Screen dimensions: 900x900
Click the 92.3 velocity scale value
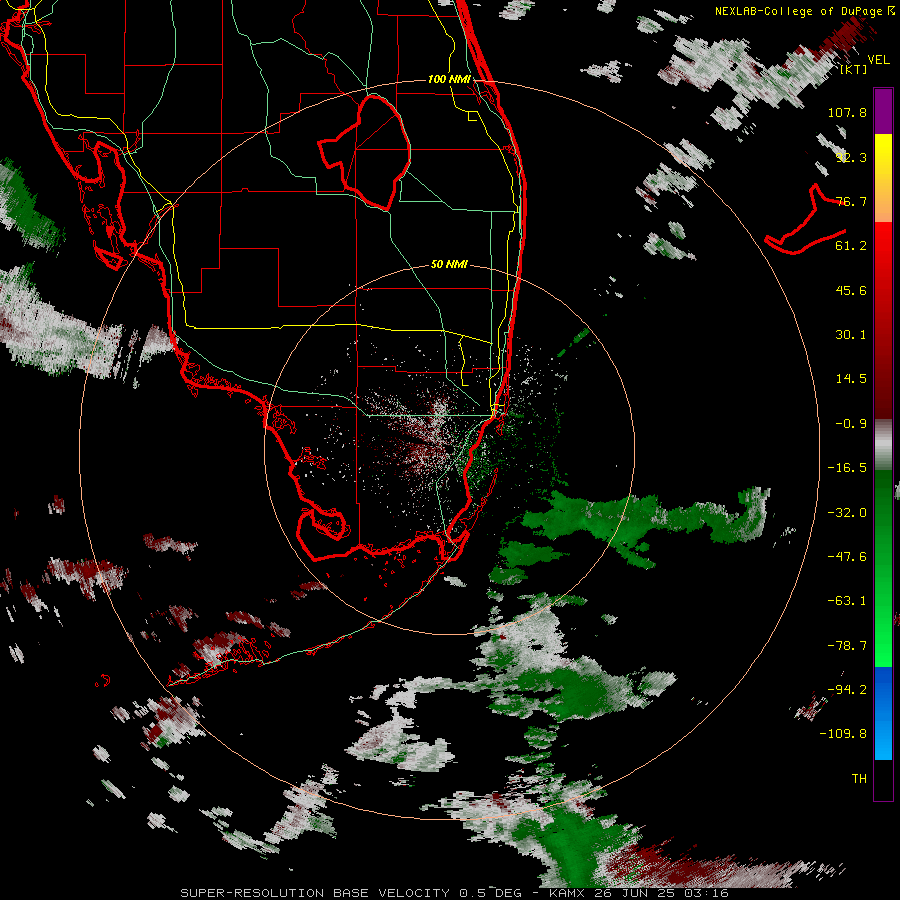(x=851, y=157)
